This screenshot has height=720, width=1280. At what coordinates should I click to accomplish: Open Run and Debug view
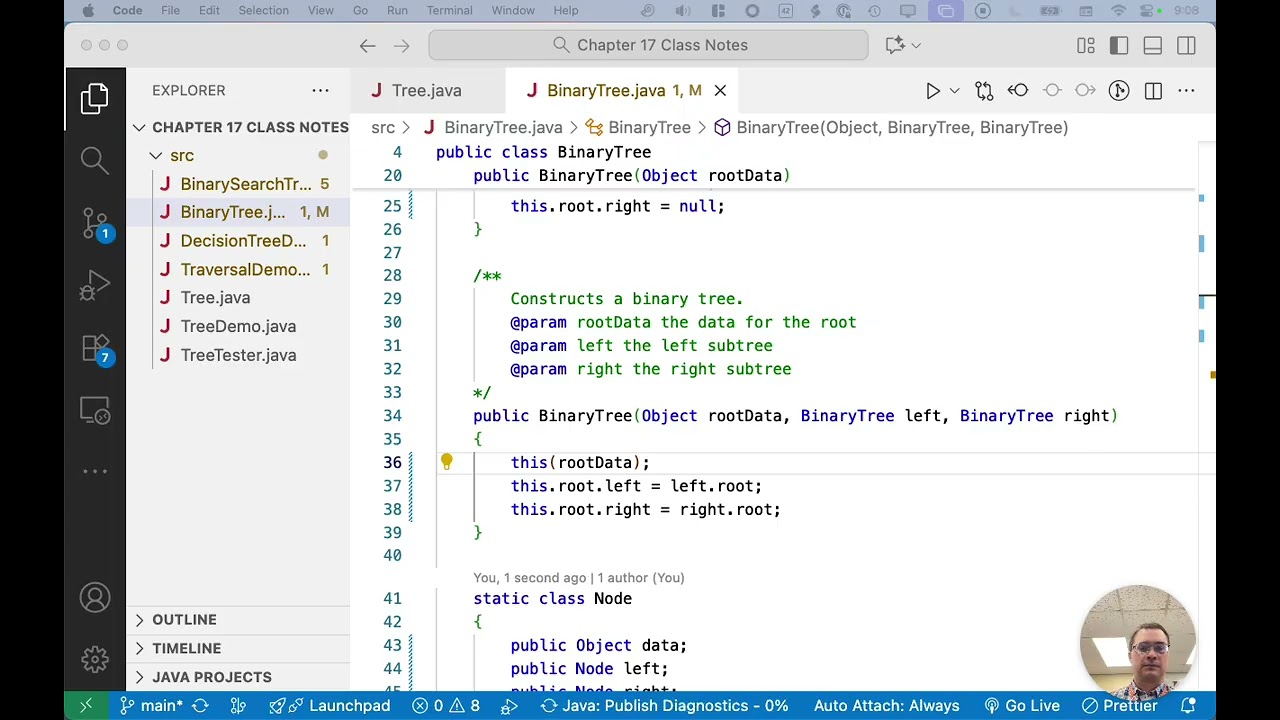[95, 286]
